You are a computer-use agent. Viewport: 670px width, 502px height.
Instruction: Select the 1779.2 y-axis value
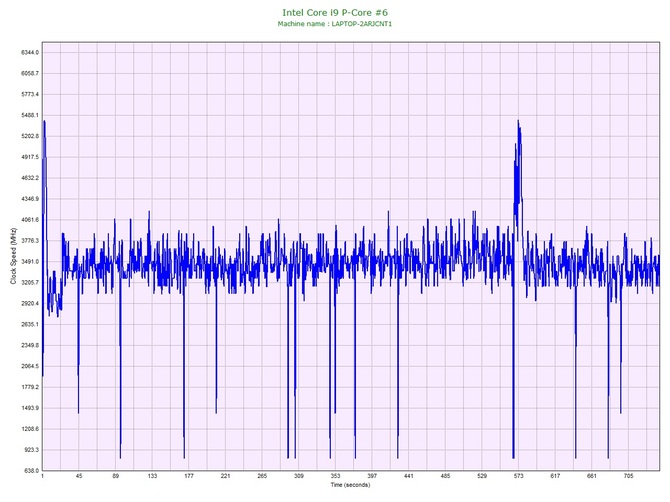pyautogui.click(x=30, y=388)
